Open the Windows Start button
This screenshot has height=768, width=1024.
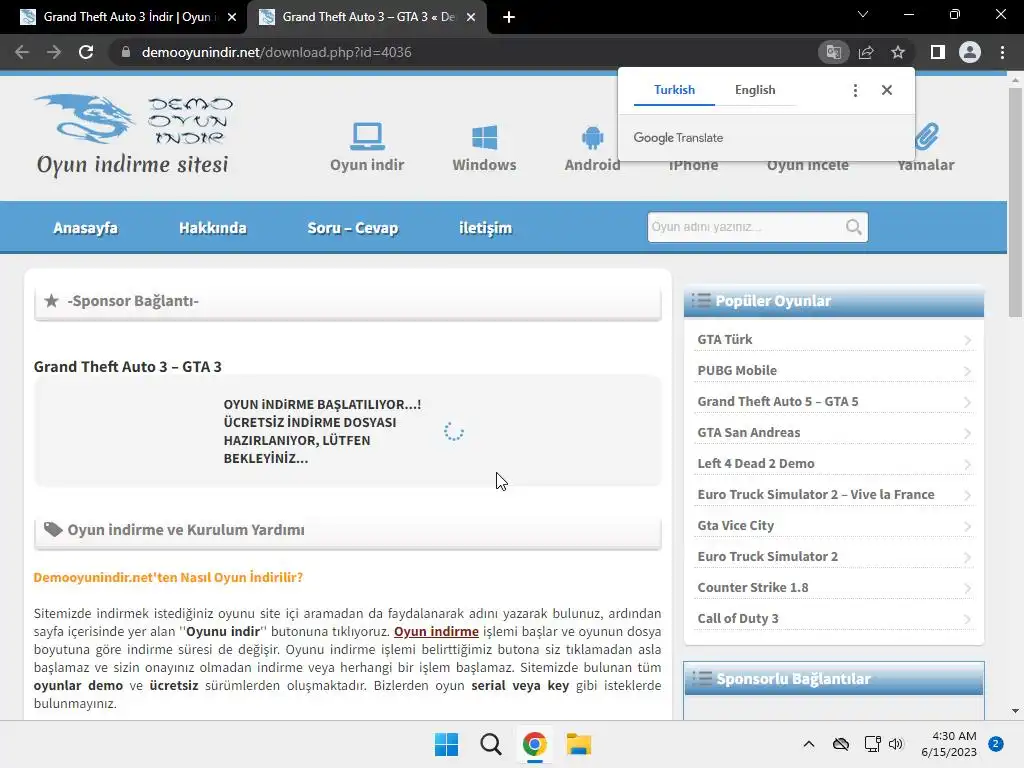tap(447, 744)
